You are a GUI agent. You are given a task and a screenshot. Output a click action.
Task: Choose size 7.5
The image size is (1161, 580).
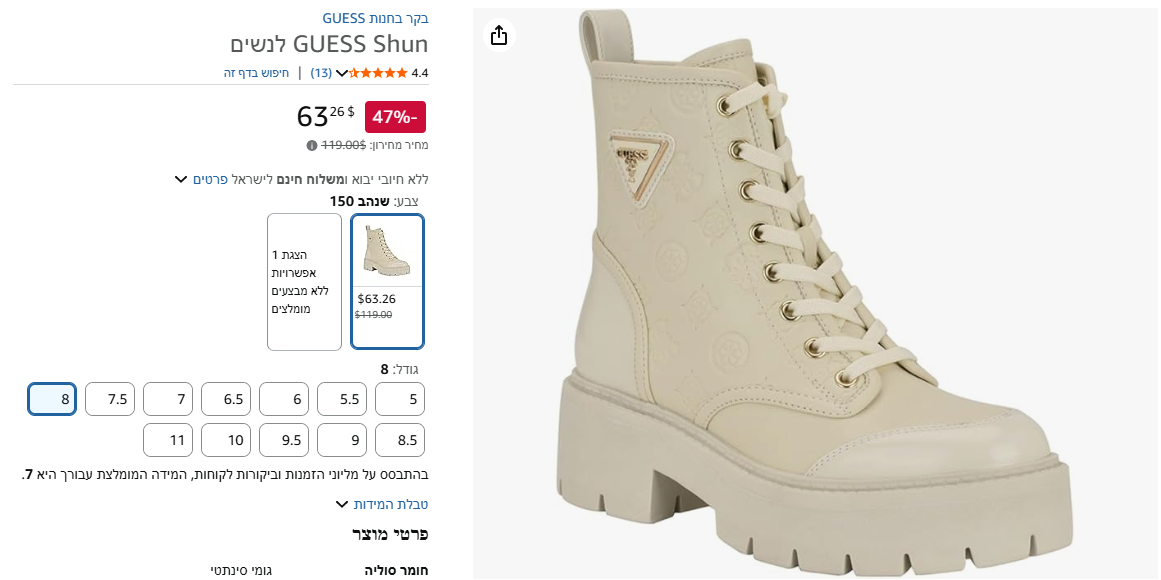click(x=110, y=399)
